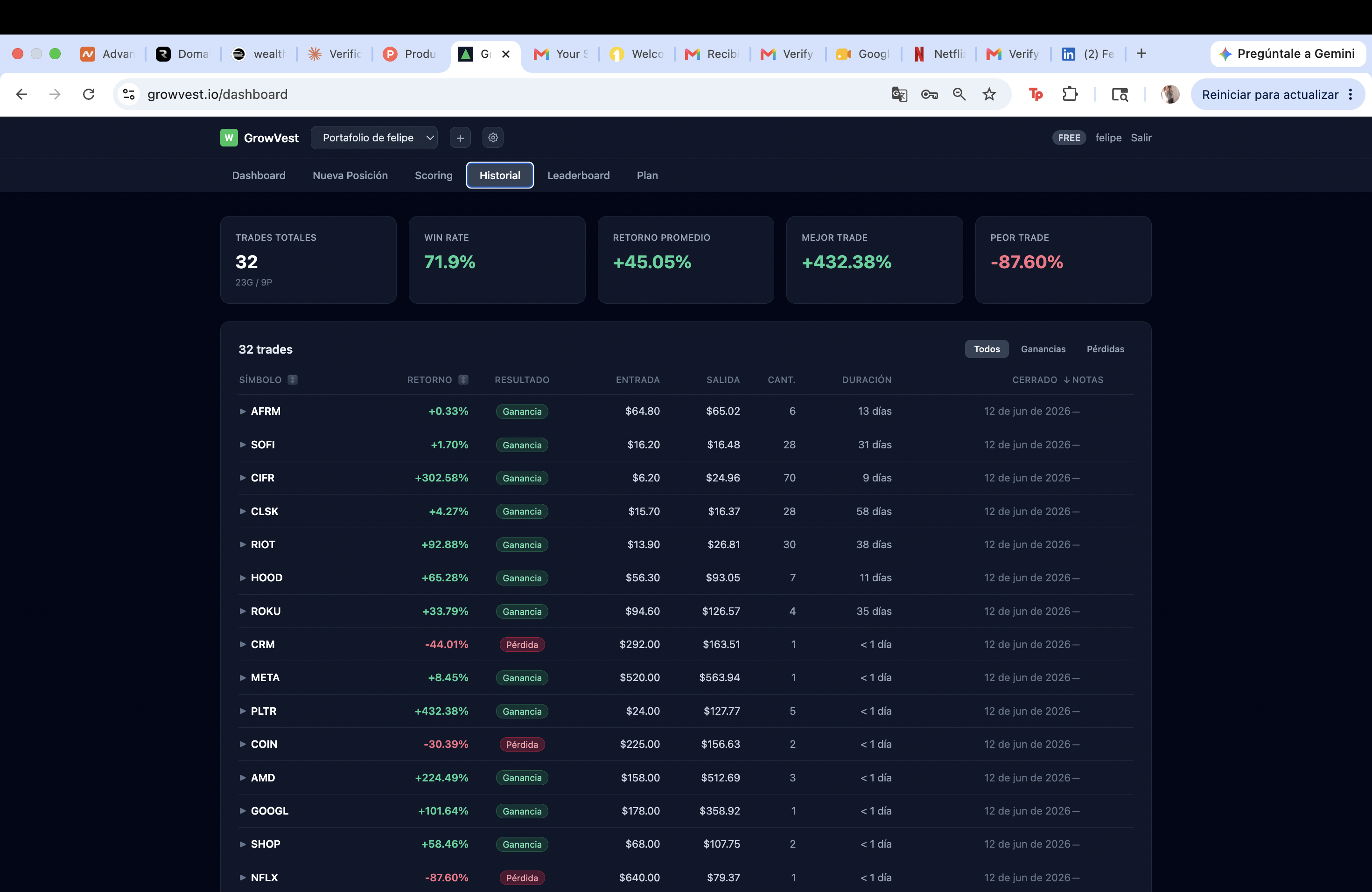The width and height of the screenshot is (1372, 892).
Task: Click the SHOP +58.46% return value
Action: 444,844
